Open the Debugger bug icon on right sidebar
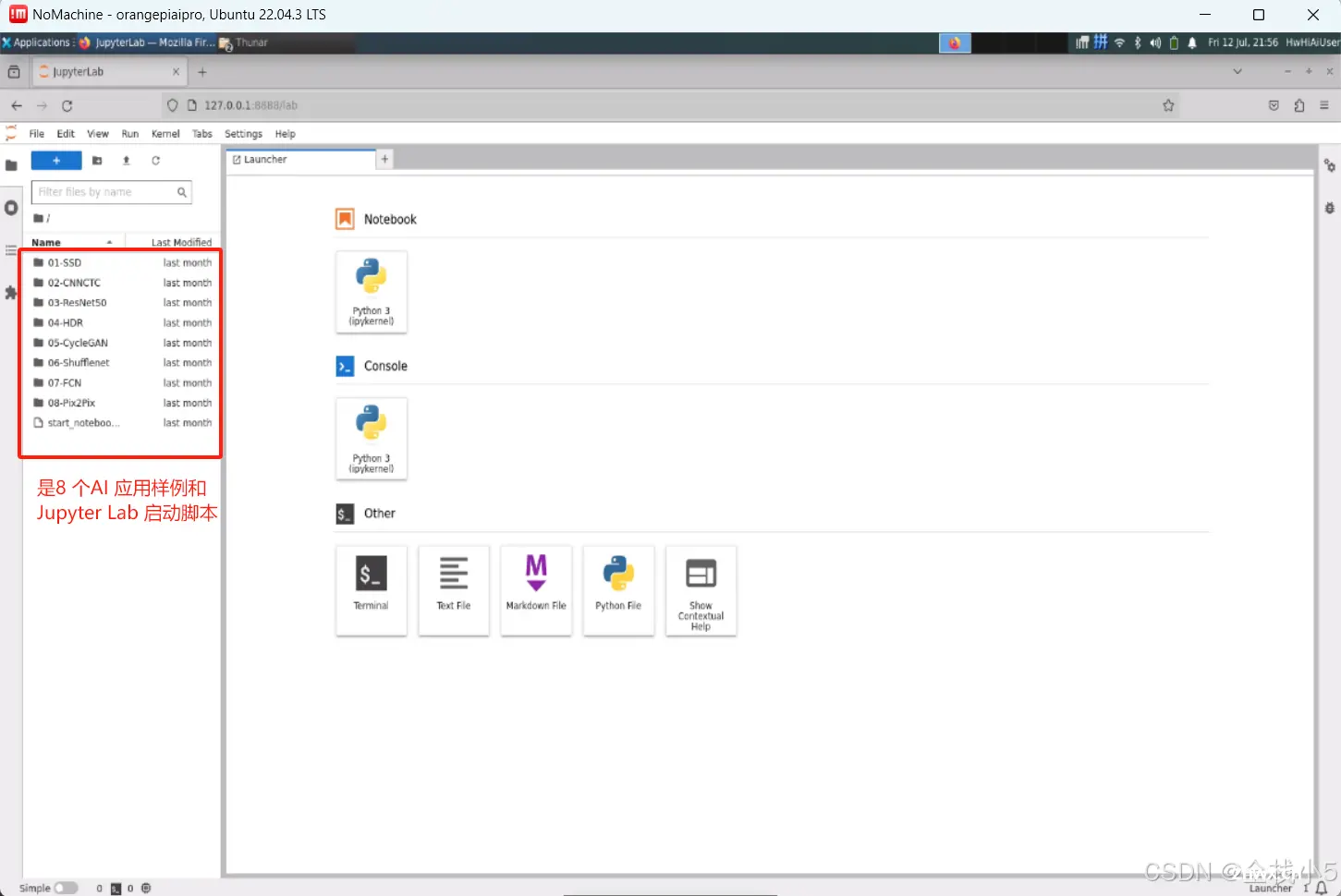 [1330, 208]
